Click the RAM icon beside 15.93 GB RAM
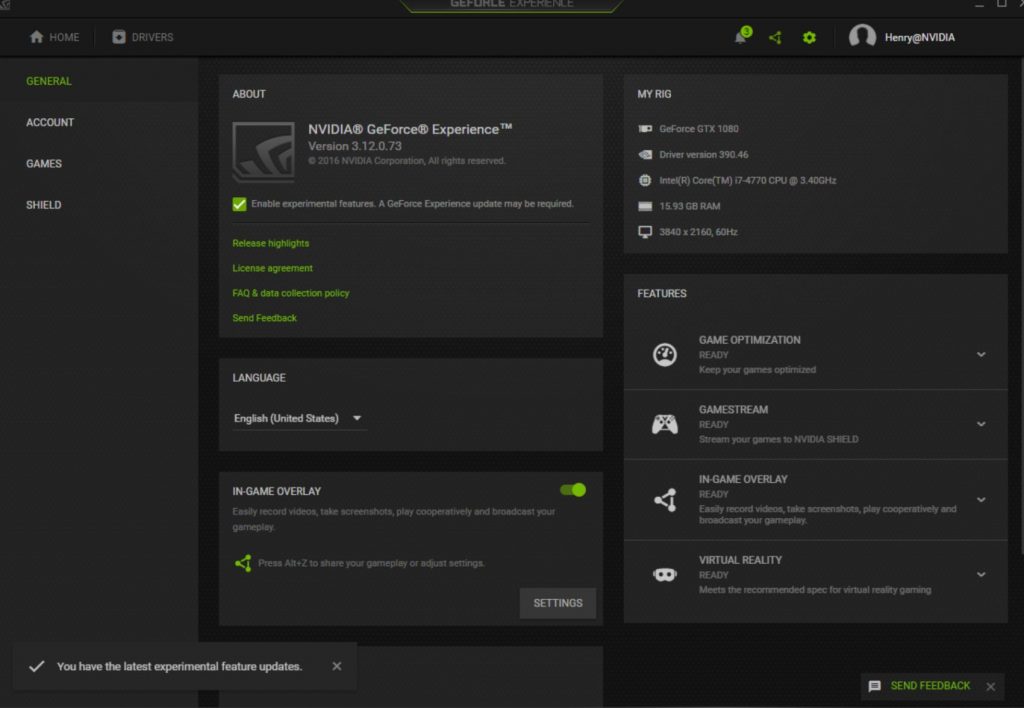 tap(645, 206)
